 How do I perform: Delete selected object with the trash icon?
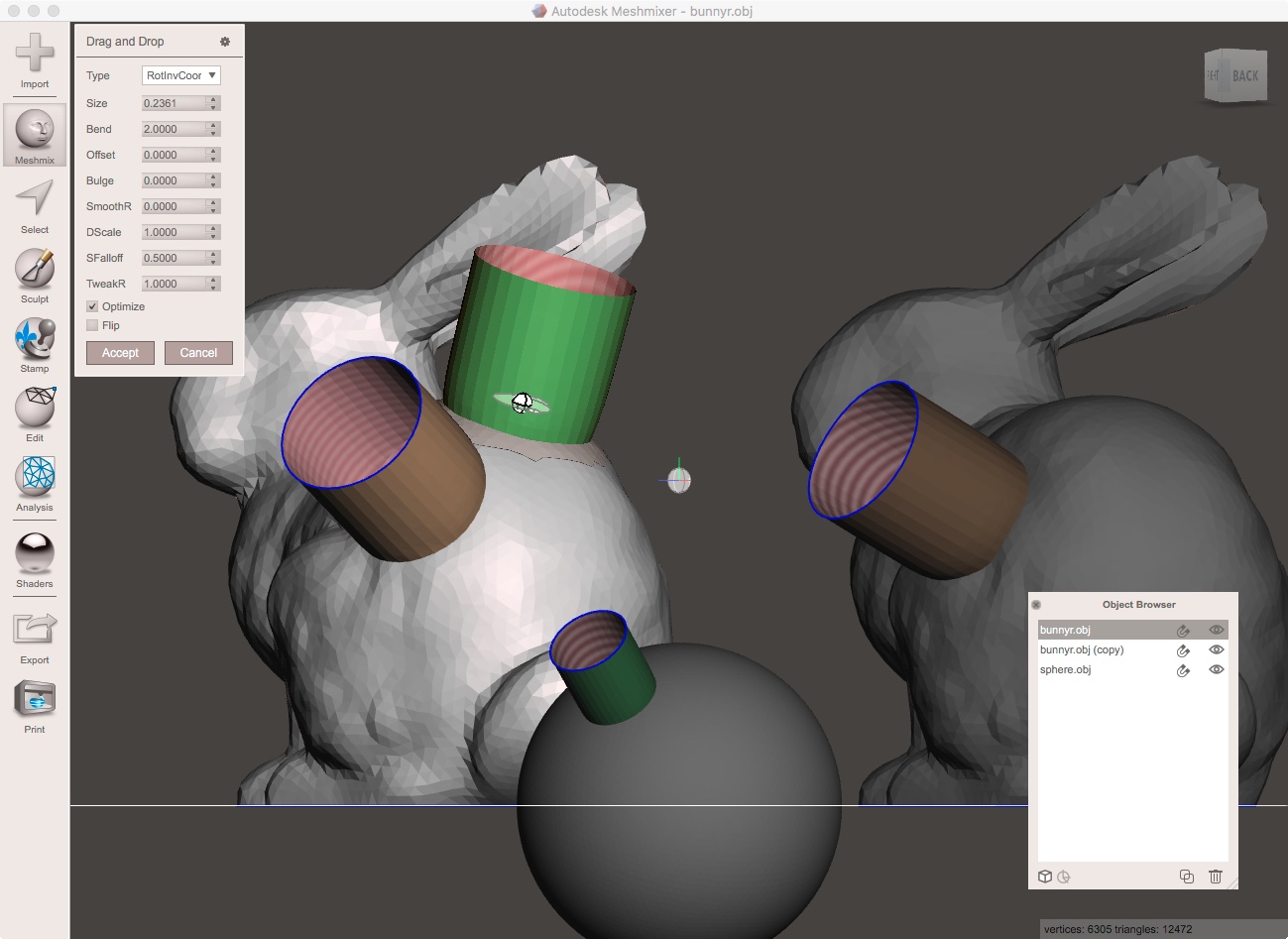[1216, 877]
